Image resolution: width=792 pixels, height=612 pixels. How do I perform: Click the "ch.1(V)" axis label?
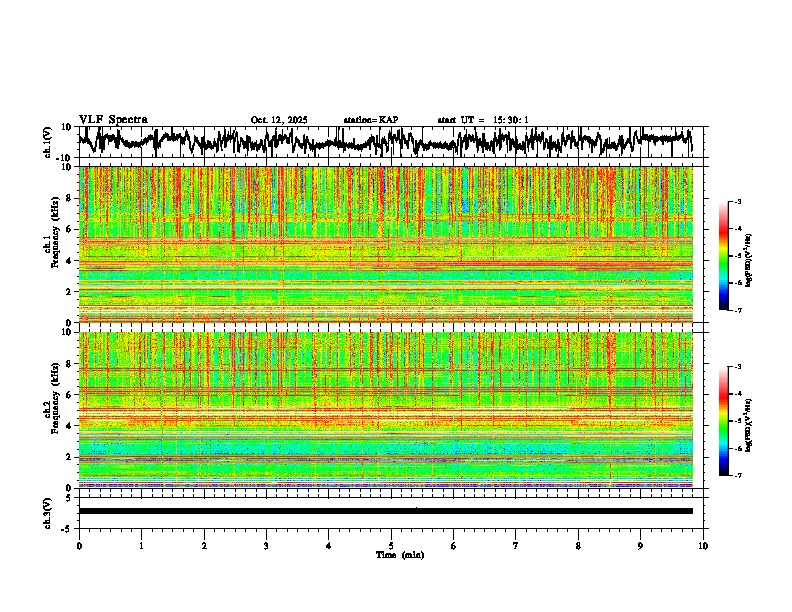tap(48, 142)
